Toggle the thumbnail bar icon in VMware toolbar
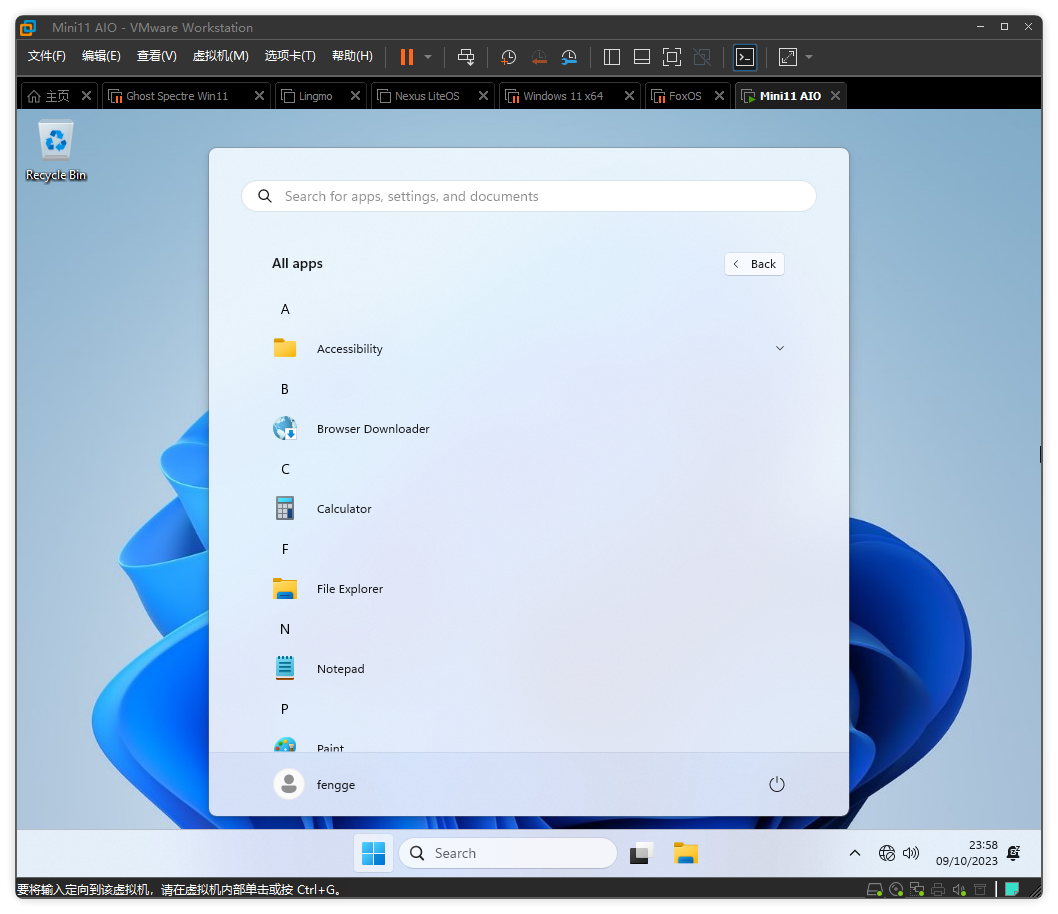The height and width of the screenshot is (914, 1058). [x=642, y=57]
